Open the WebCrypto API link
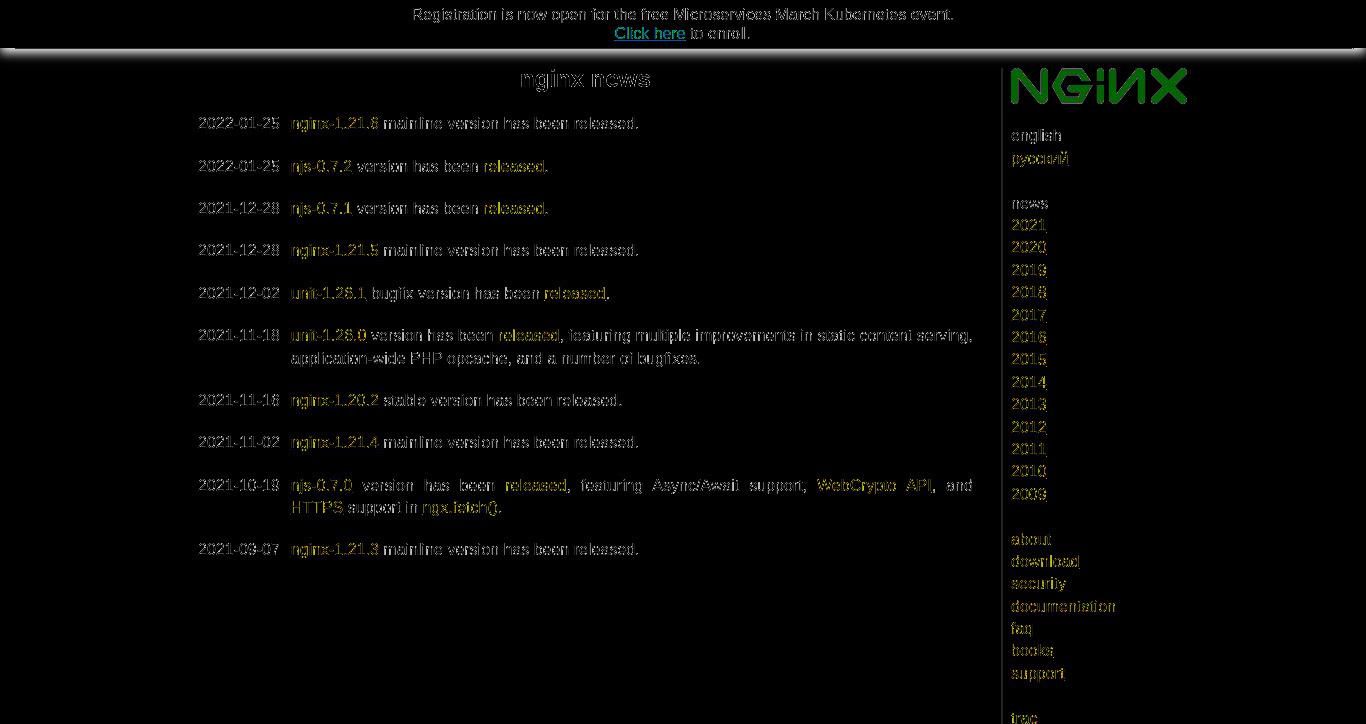This screenshot has height=724, width=1366. pyautogui.click(x=874, y=485)
